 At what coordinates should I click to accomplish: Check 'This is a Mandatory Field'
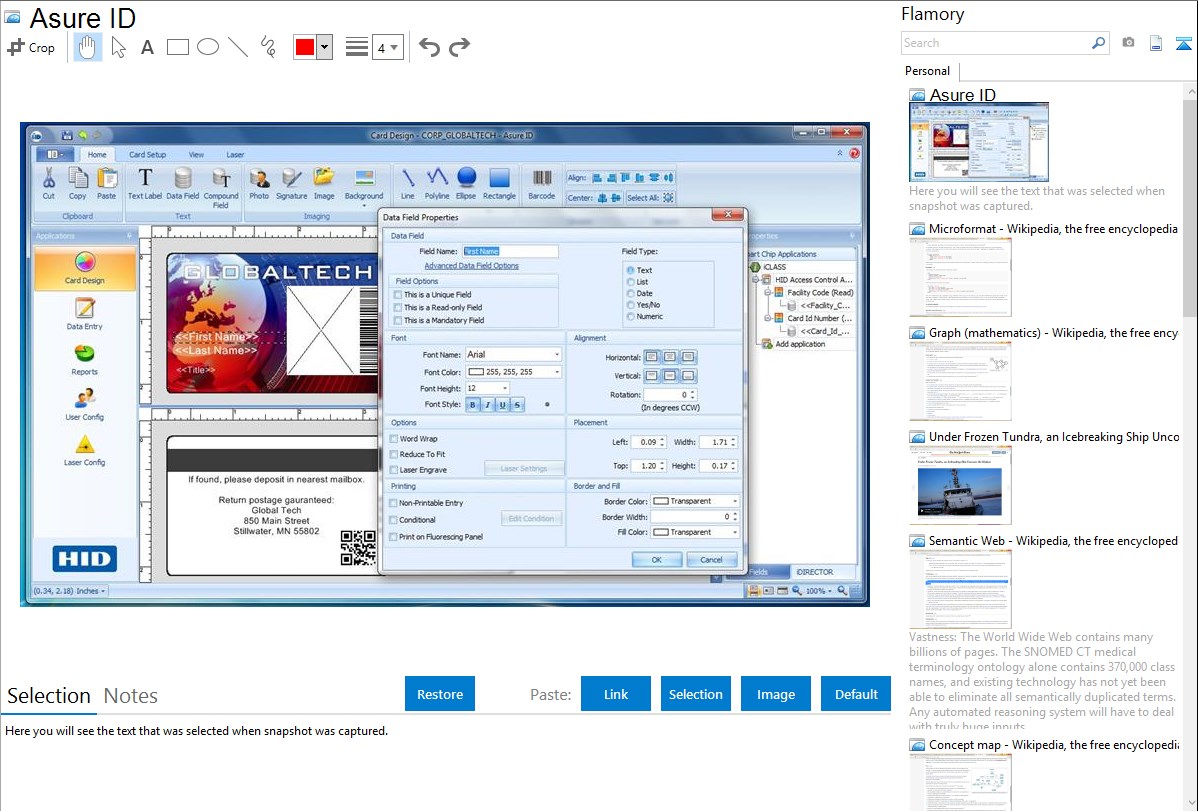coord(397,320)
